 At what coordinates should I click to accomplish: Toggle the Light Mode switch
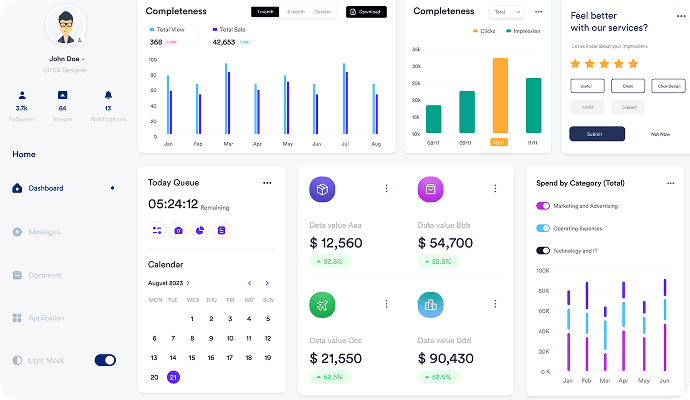[105, 360]
